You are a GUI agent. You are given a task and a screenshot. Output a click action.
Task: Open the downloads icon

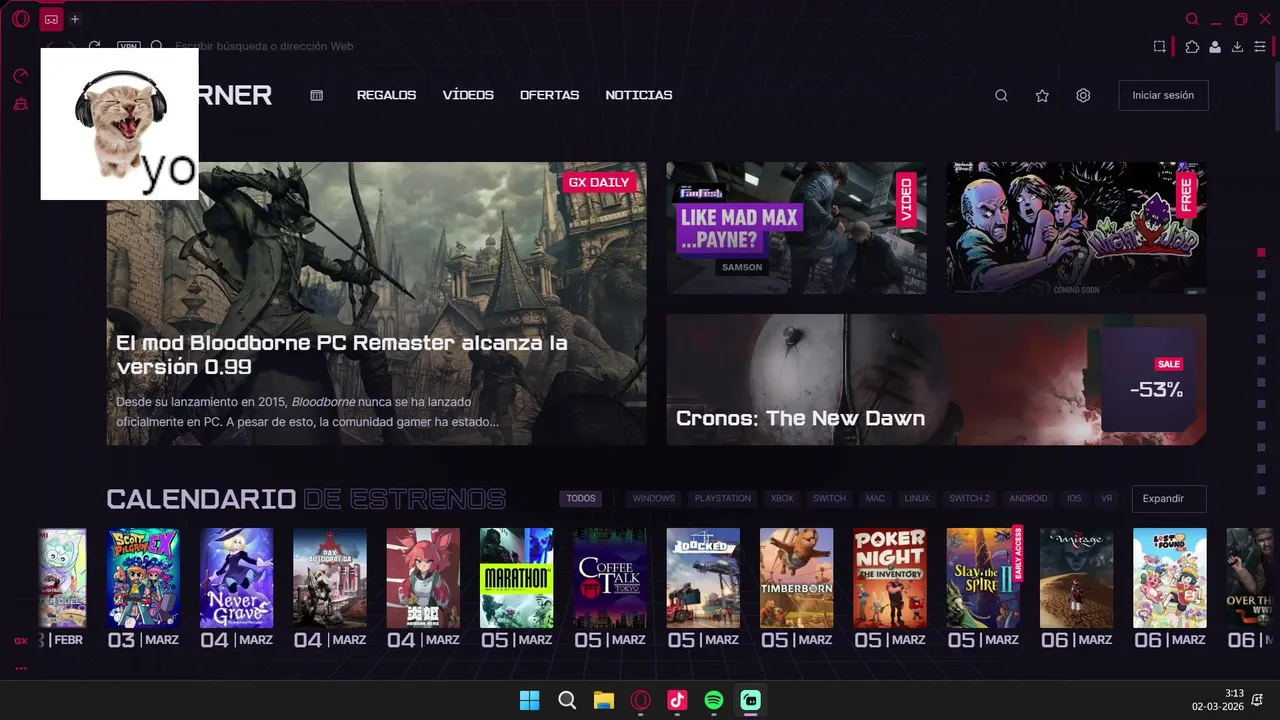point(1237,46)
